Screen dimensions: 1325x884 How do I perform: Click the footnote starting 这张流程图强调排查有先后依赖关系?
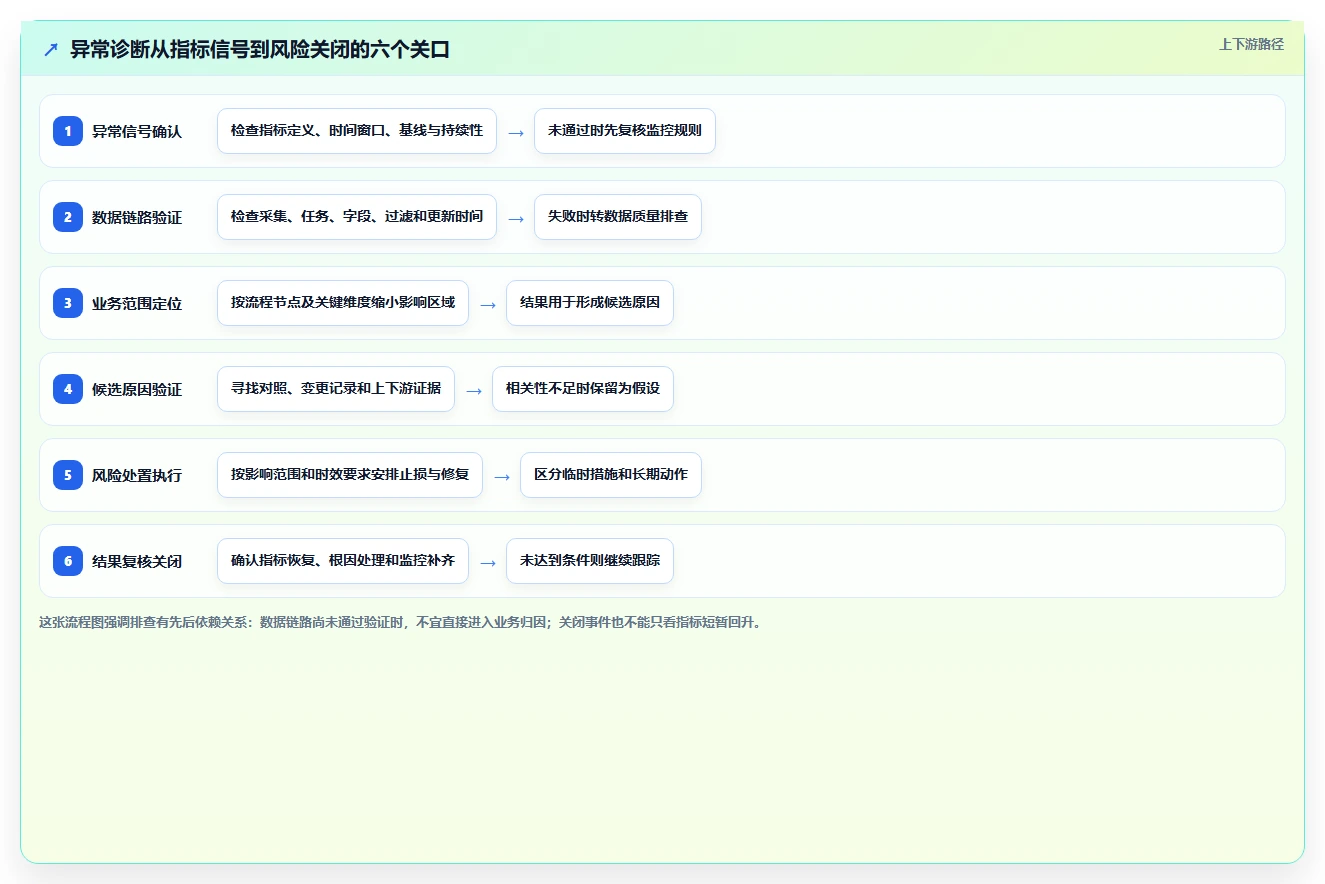pos(402,622)
